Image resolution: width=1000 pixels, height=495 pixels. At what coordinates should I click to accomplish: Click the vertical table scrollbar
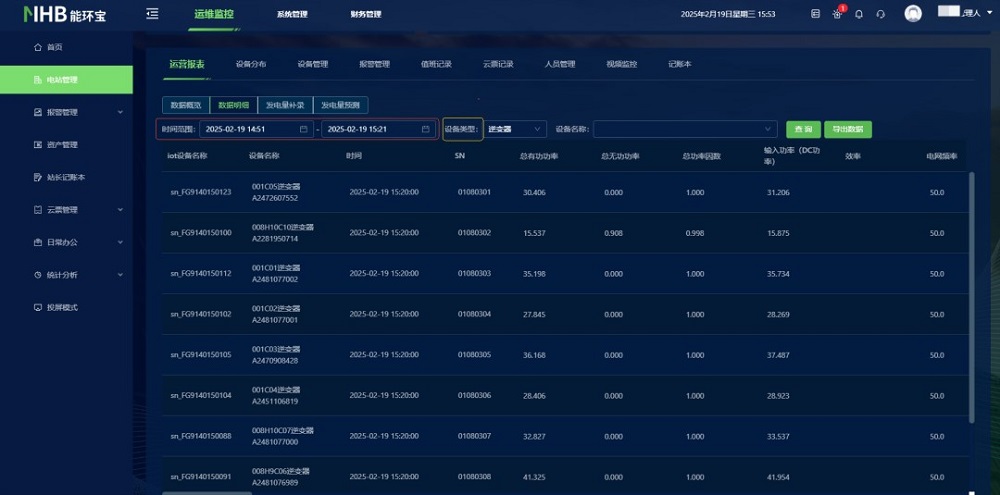pyautogui.click(x=971, y=297)
